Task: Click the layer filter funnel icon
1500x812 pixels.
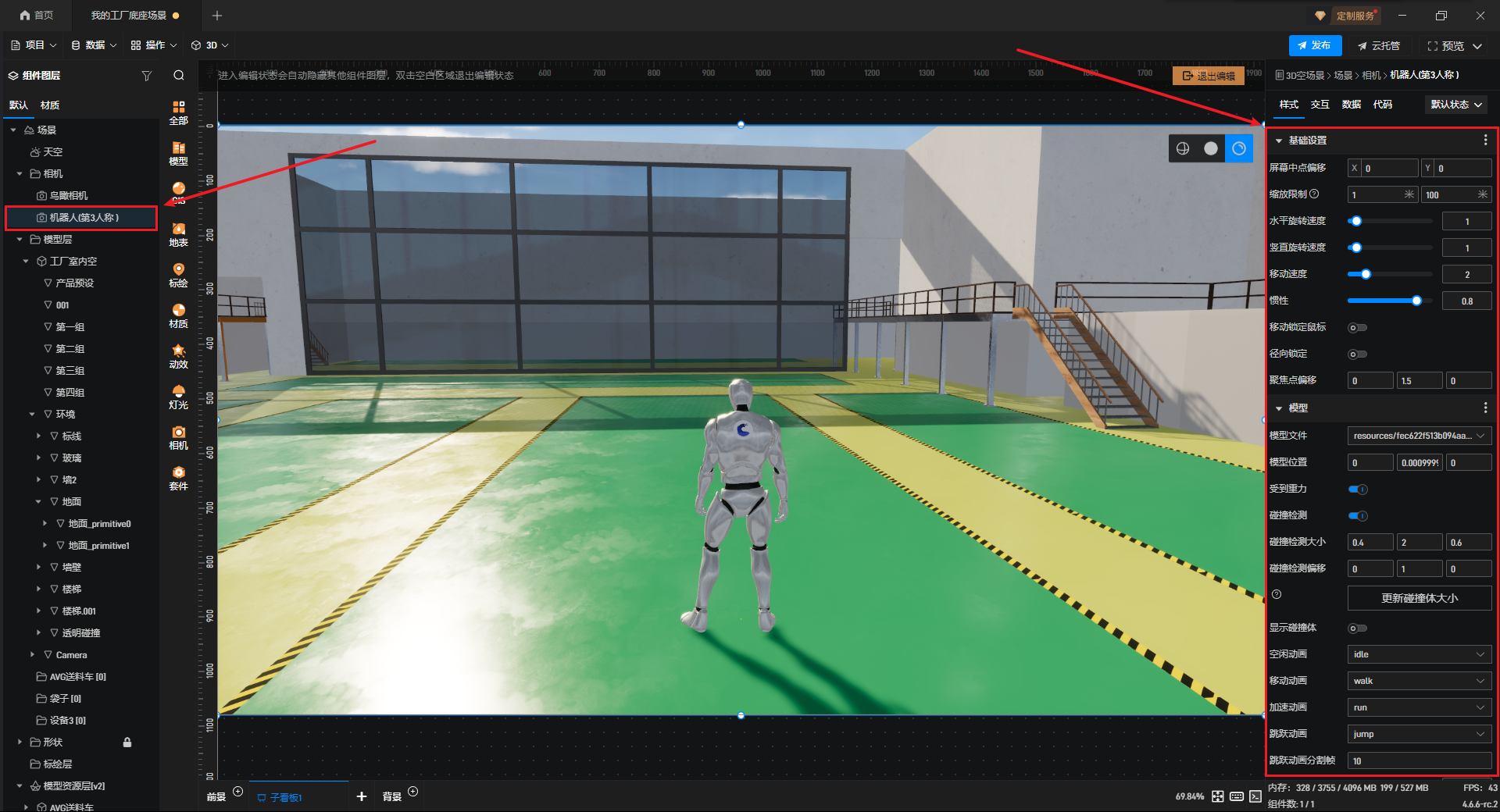Action: pyautogui.click(x=146, y=76)
